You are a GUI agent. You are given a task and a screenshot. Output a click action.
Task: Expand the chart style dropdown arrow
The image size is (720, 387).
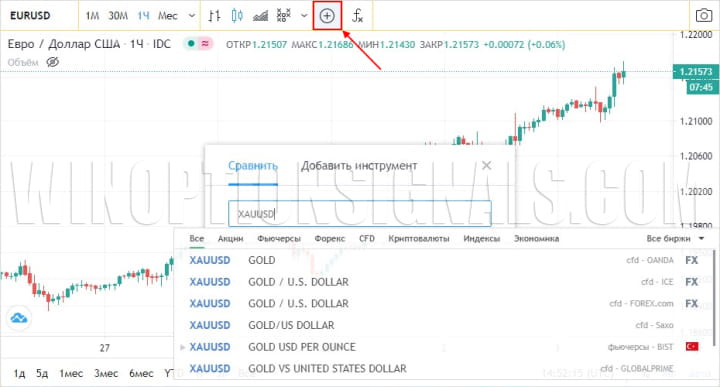304,16
